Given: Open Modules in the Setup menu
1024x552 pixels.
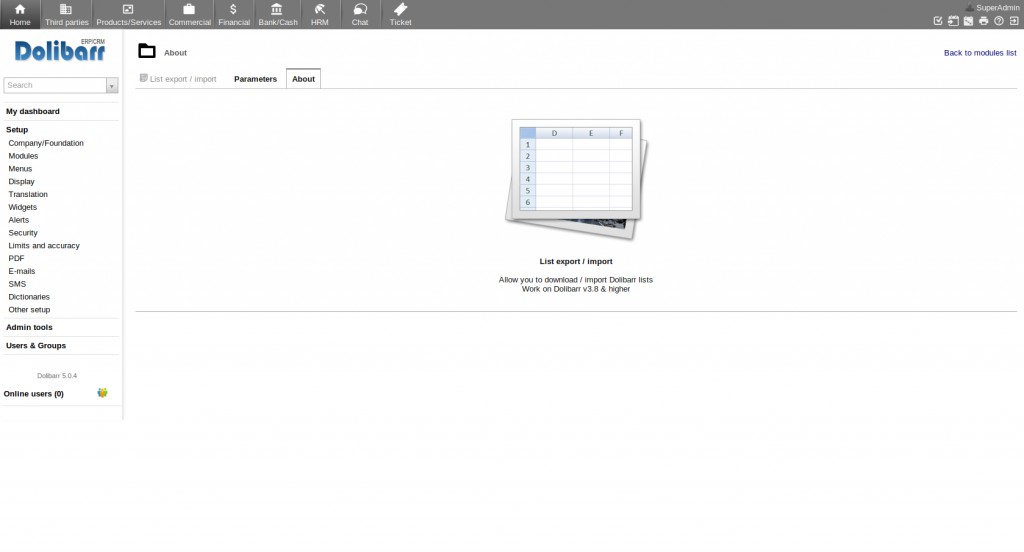Looking at the screenshot, I should pyautogui.click(x=23, y=156).
